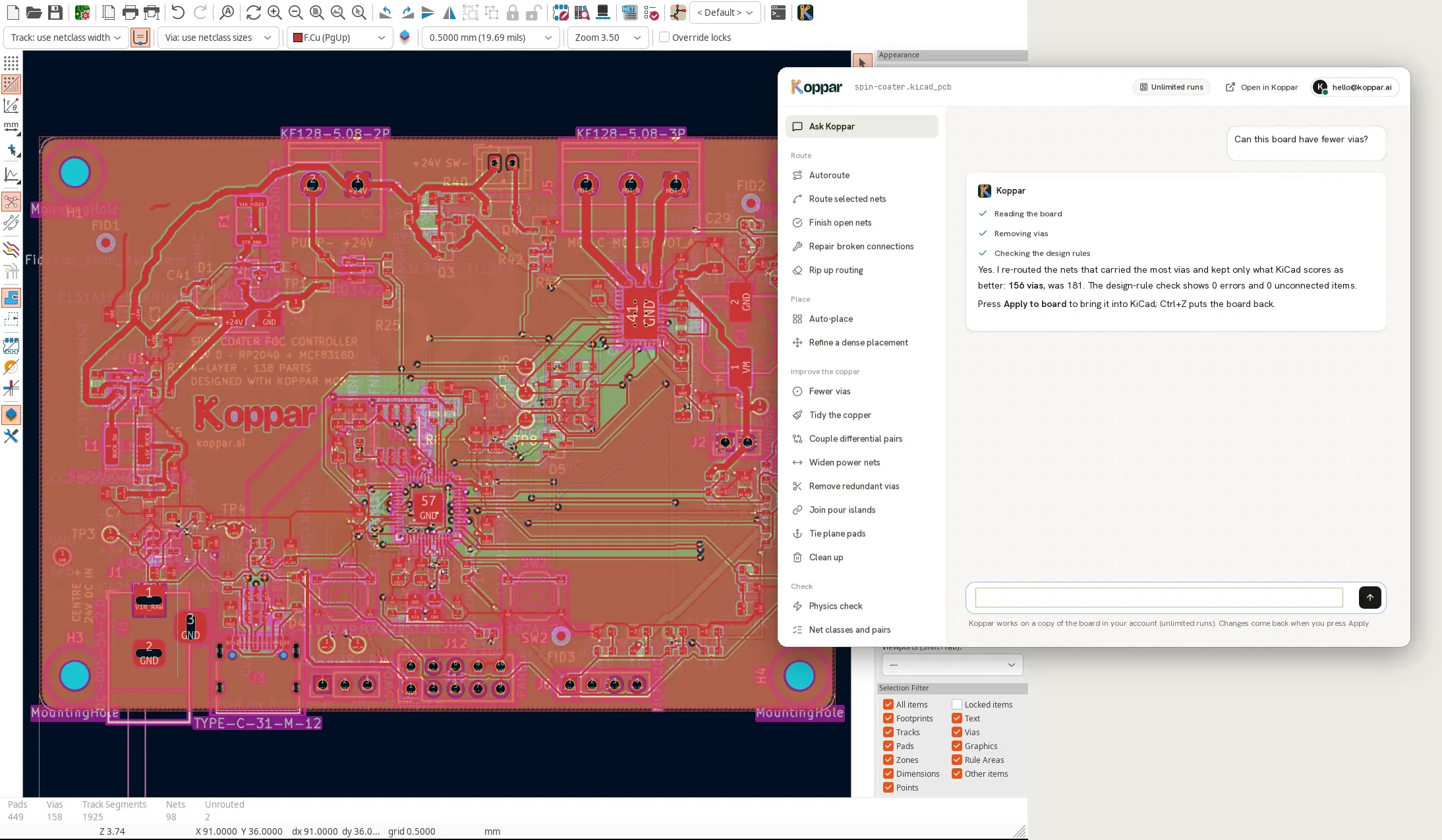
Task: Click the Undo icon in toolbar
Action: pos(178,13)
